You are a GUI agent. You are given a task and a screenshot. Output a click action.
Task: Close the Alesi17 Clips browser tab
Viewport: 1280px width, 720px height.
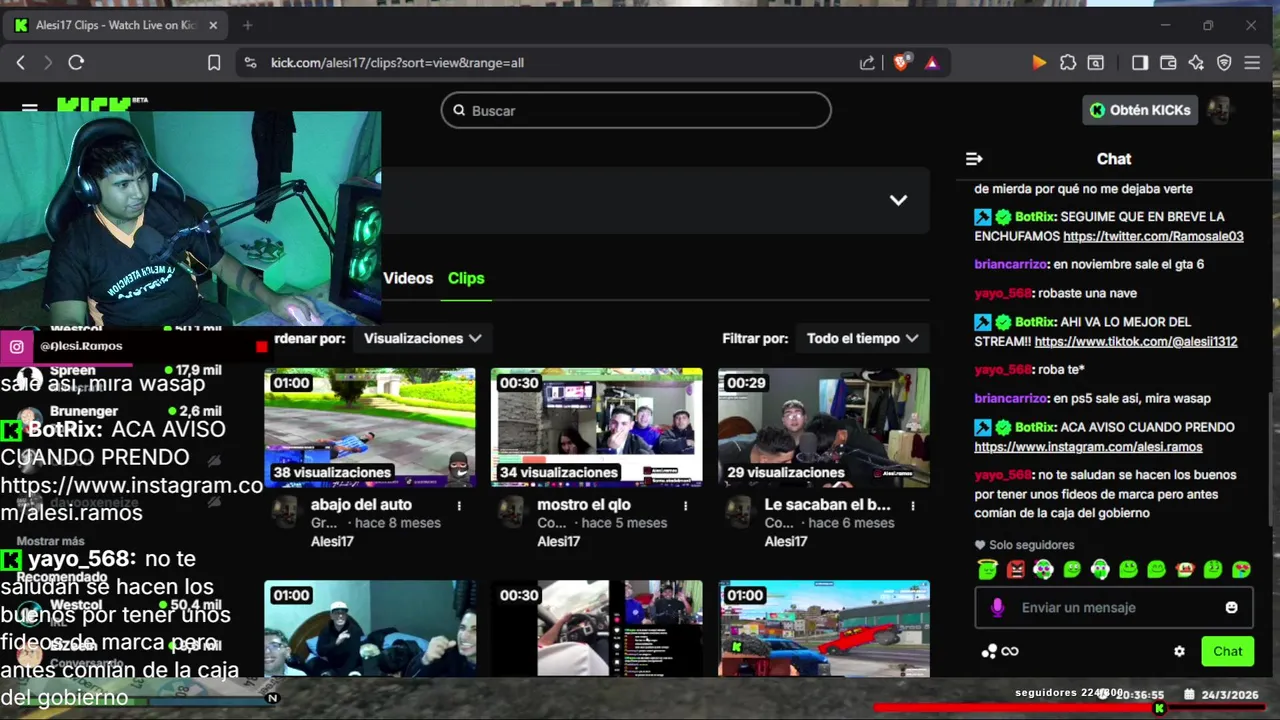213,25
